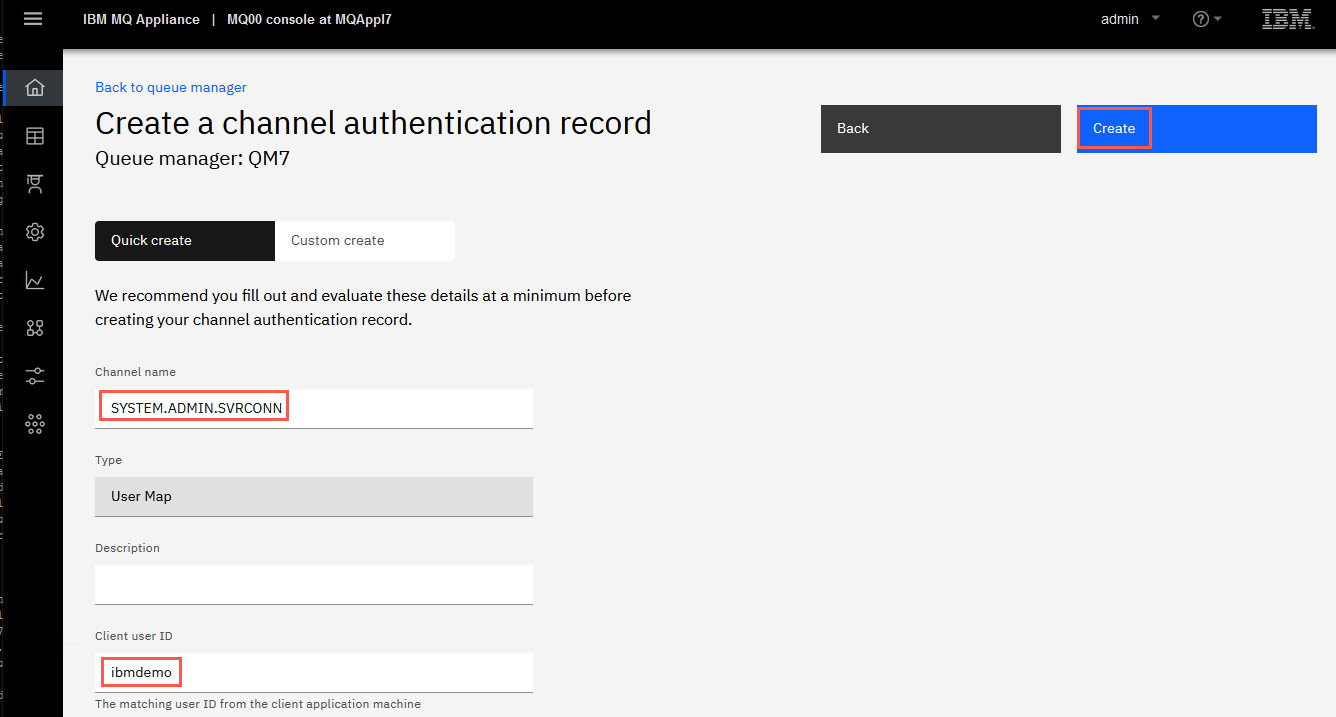Click the page heading Create a channel authentication record

tap(373, 123)
